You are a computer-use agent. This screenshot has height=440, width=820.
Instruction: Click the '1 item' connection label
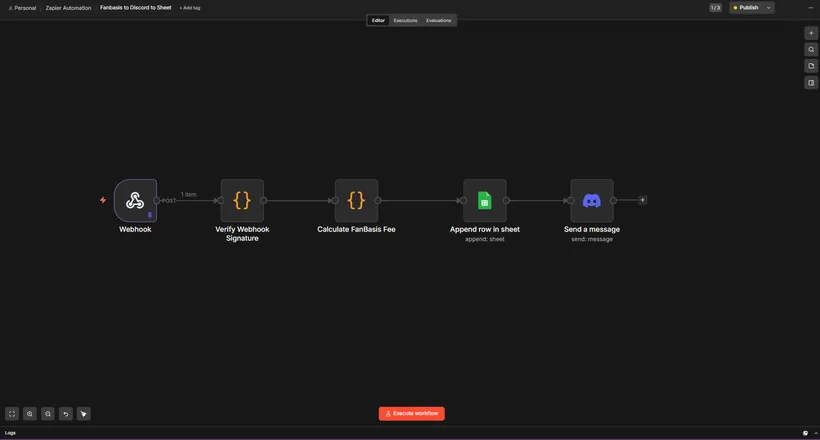click(x=189, y=194)
